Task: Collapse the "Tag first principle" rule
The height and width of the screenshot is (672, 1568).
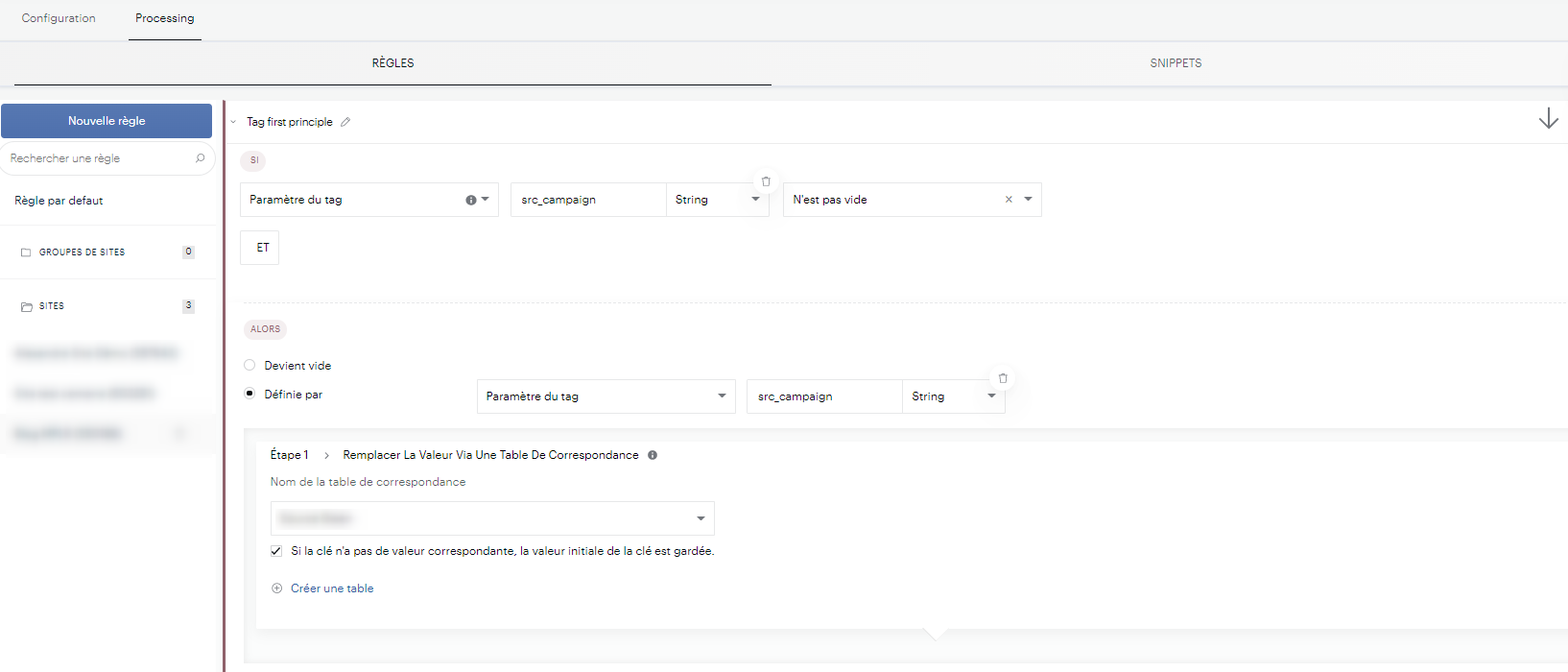Action: click(x=233, y=122)
